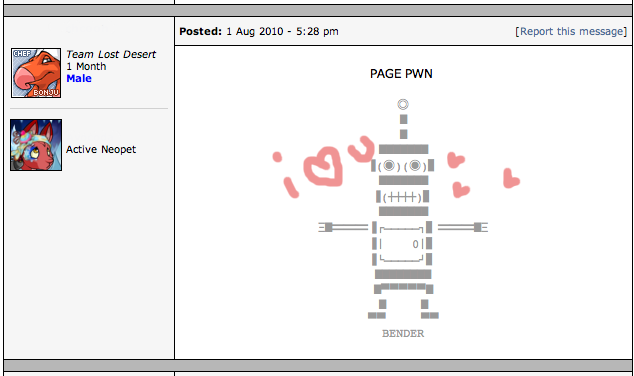Click the Posted date 1 Aug 2010
The width and height of the screenshot is (634, 376).
click(x=255, y=32)
